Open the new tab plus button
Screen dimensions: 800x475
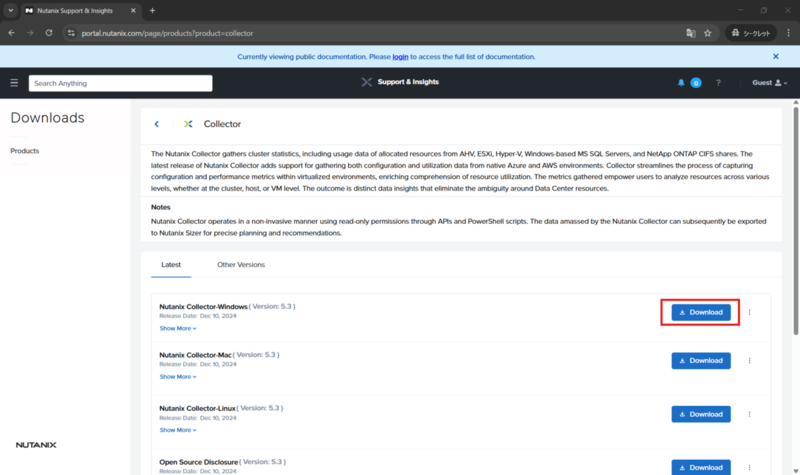(153, 11)
